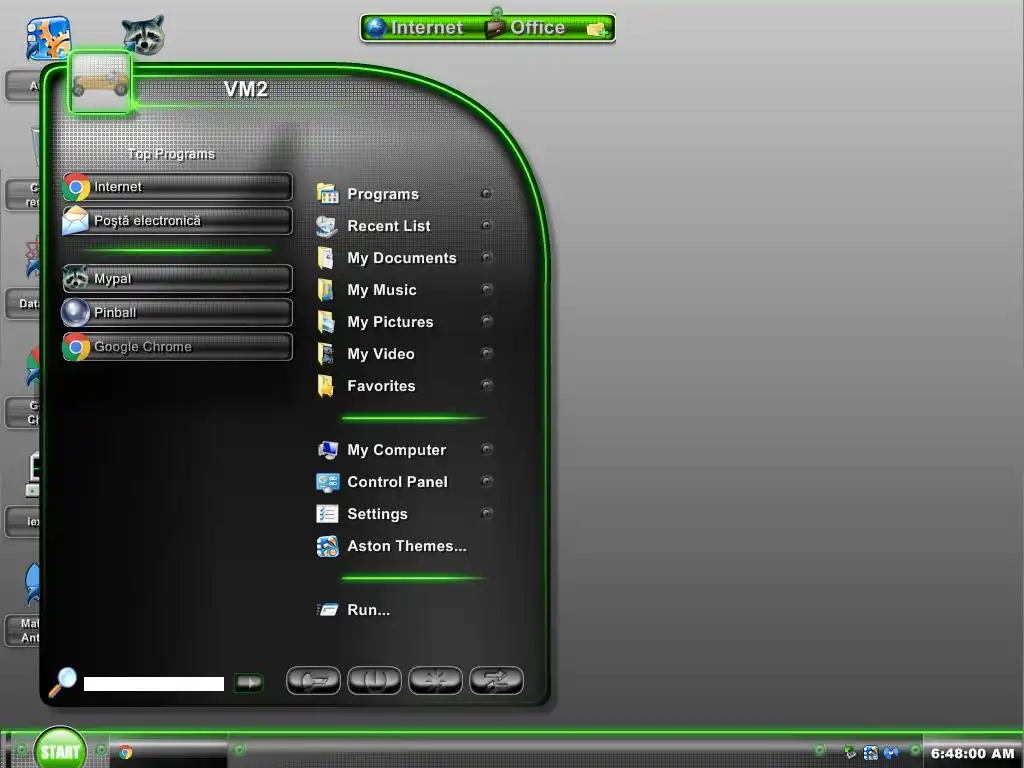Launch Google Chrome from Top Programs
This screenshot has height=768, width=1024.
pyautogui.click(x=177, y=347)
